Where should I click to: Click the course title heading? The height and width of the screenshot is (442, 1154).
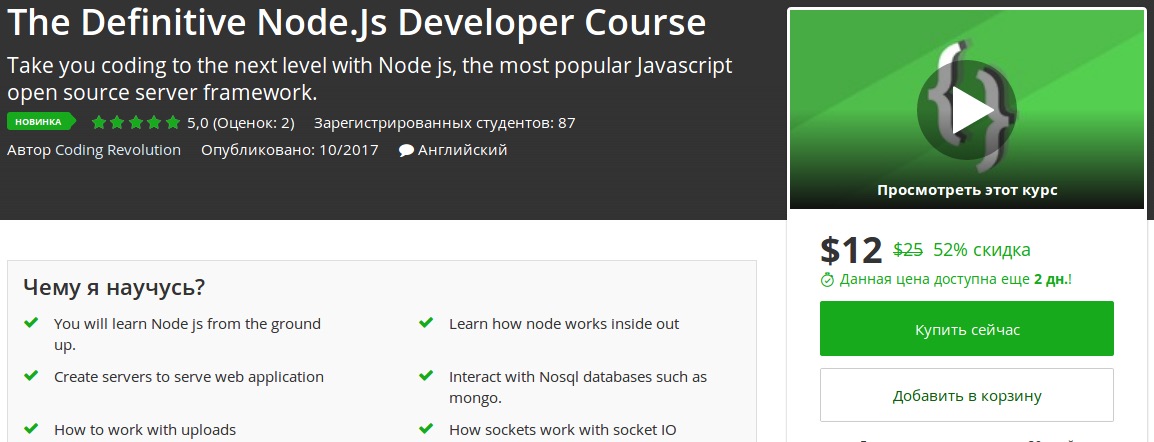356,23
